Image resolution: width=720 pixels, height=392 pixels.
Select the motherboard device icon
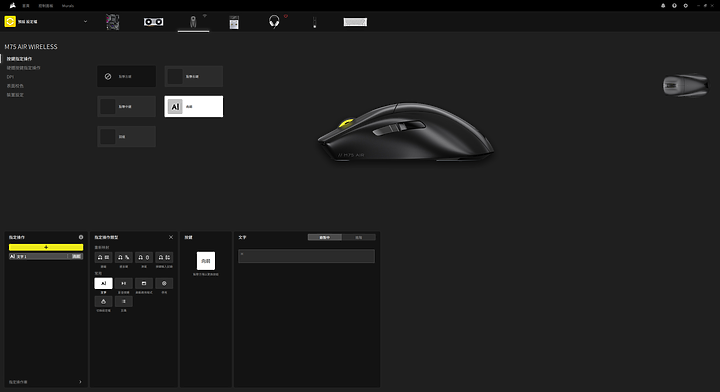(x=112, y=22)
